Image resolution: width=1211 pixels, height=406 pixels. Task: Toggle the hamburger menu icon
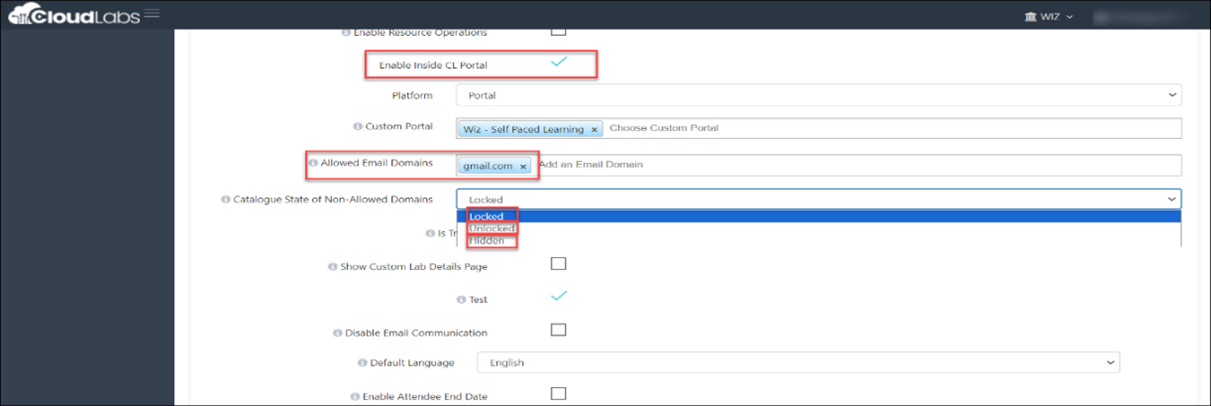[x=152, y=13]
